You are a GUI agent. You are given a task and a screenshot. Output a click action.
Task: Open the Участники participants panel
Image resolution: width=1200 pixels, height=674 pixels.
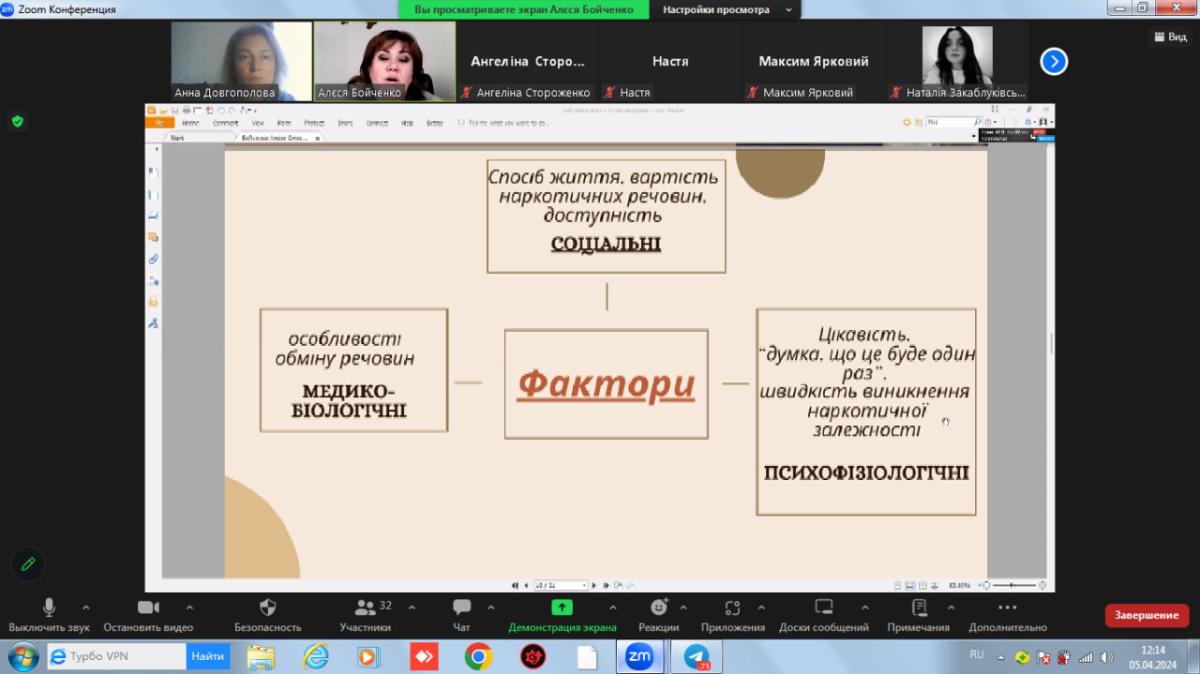(365, 608)
